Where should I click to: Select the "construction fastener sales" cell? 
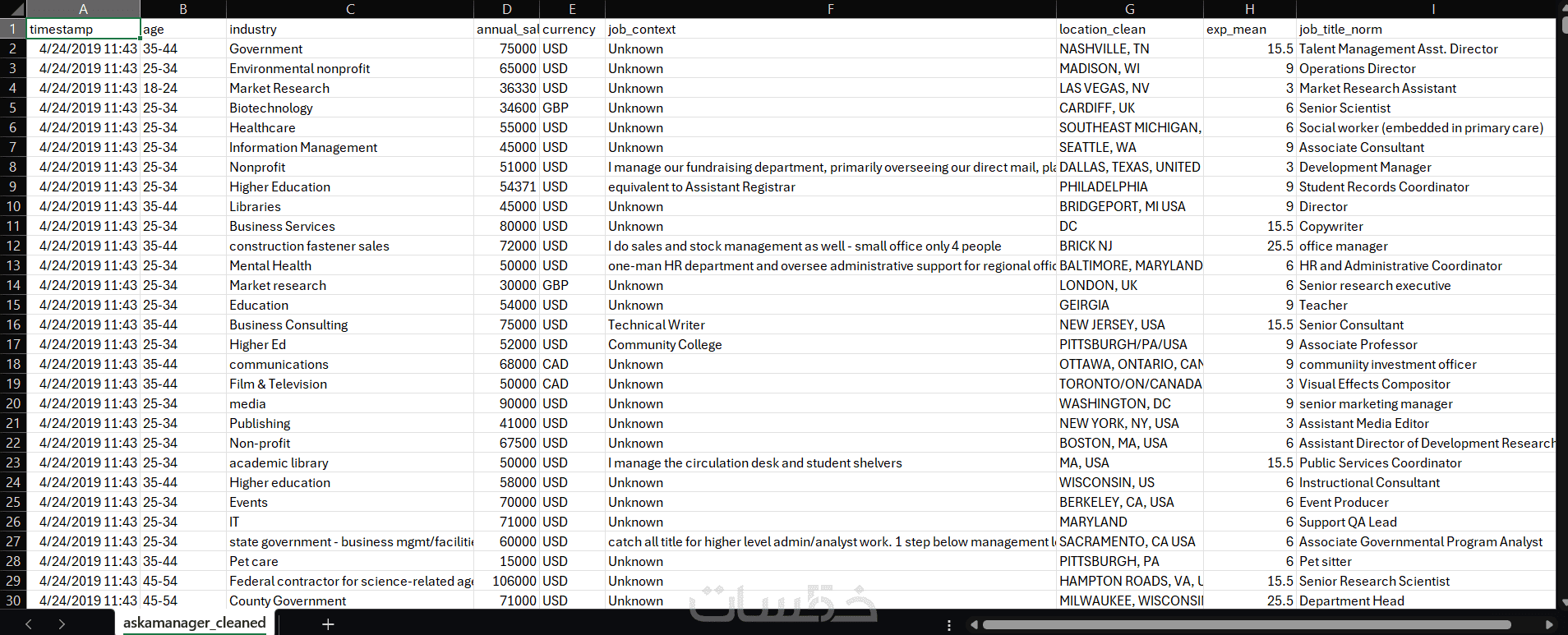(350, 246)
